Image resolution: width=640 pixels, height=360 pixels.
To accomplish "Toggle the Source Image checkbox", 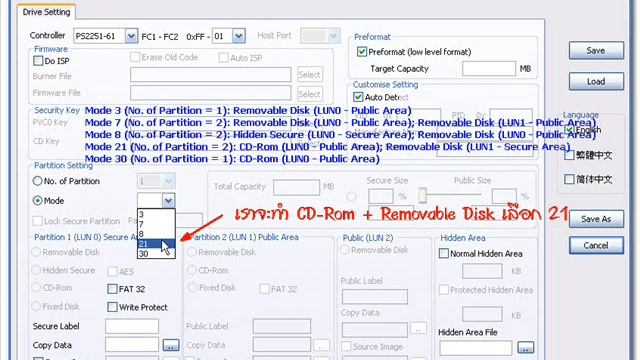I will [x=346, y=347].
